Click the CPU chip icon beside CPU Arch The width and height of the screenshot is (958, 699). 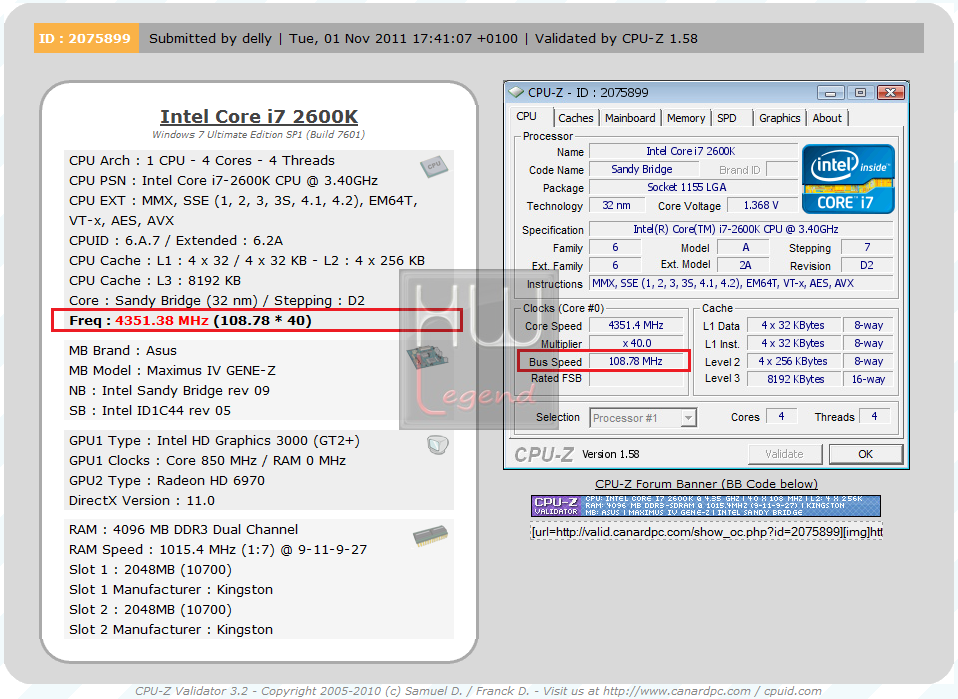click(434, 166)
